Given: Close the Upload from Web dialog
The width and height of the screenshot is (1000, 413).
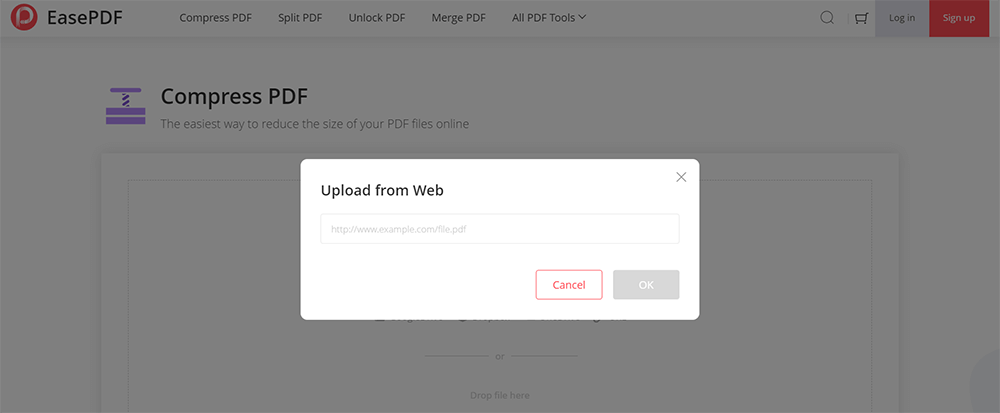Looking at the screenshot, I should coord(681,177).
